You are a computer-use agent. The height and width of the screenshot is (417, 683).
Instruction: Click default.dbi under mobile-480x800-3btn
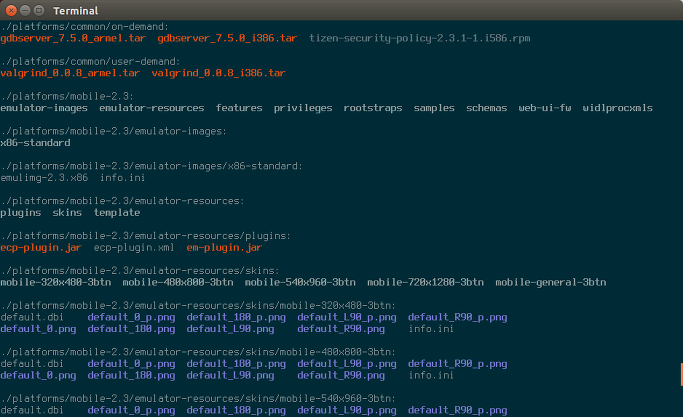coord(32,364)
